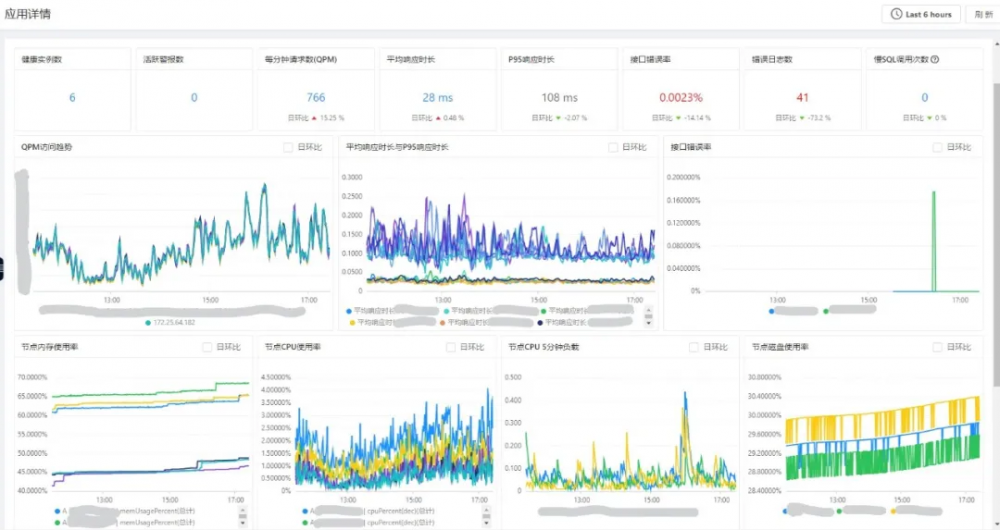Screen dimensions: 1000x530
Task: Click the 刷新 refresh button
Action: click(x=984, y=14)
